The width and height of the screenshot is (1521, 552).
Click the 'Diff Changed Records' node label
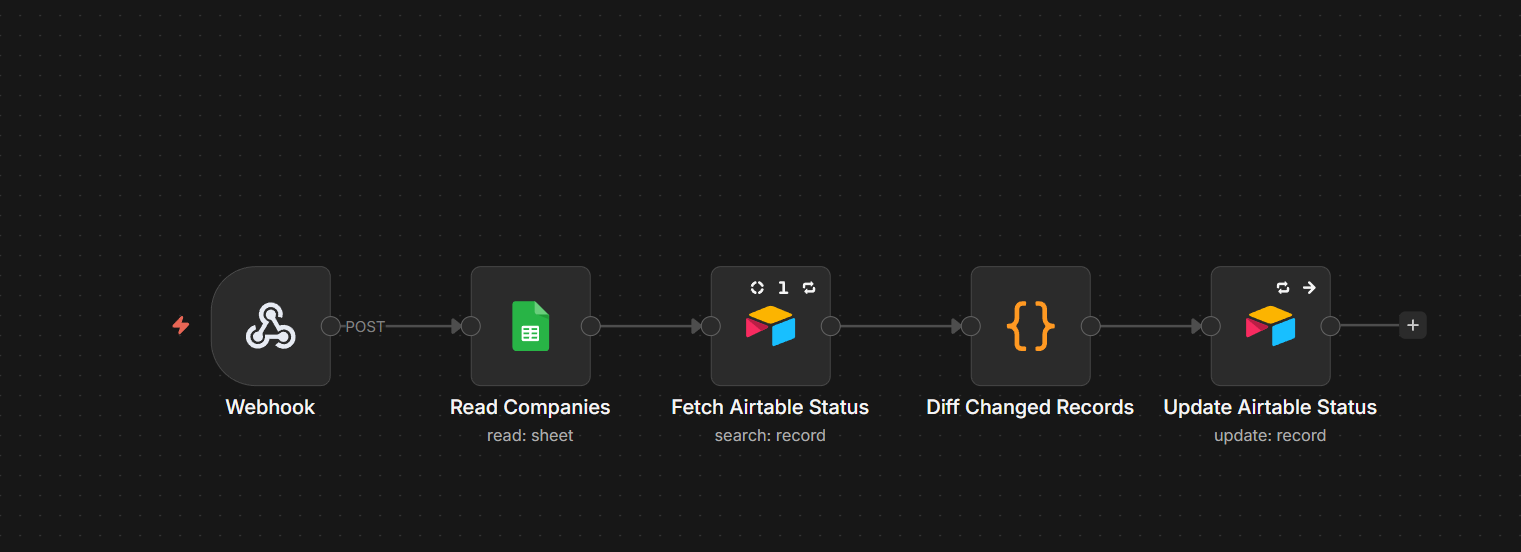tap(1030, 407)
